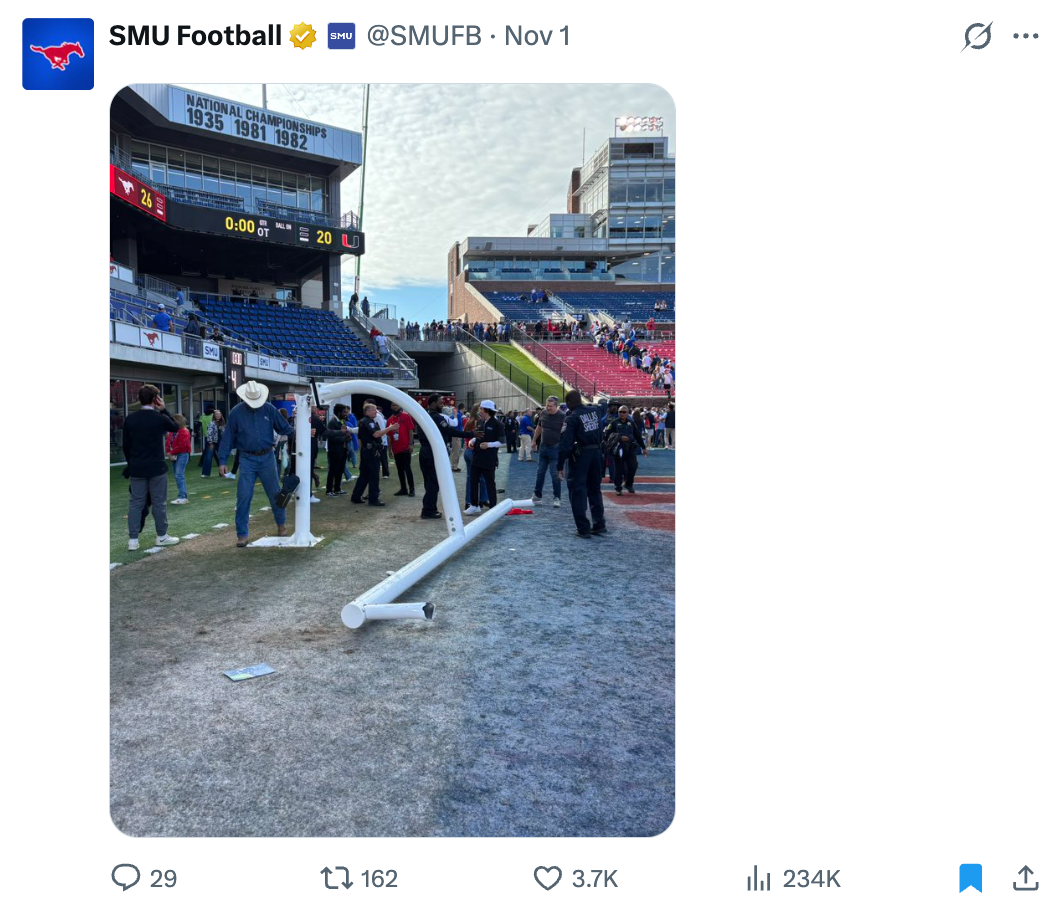
Task: Open Grok actions for this post
Action: point(977,37)
